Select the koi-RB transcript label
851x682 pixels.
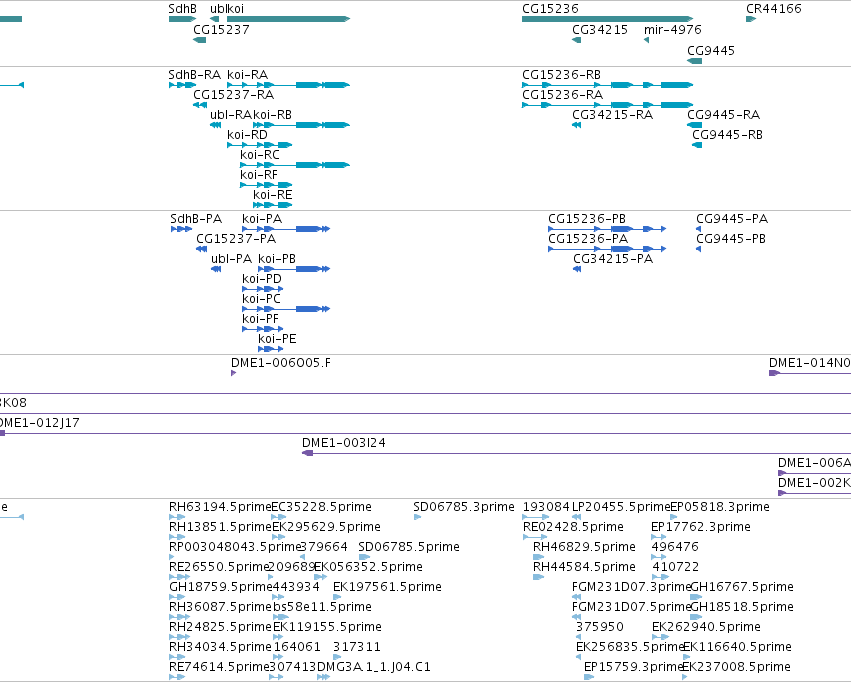coord(272,115)
